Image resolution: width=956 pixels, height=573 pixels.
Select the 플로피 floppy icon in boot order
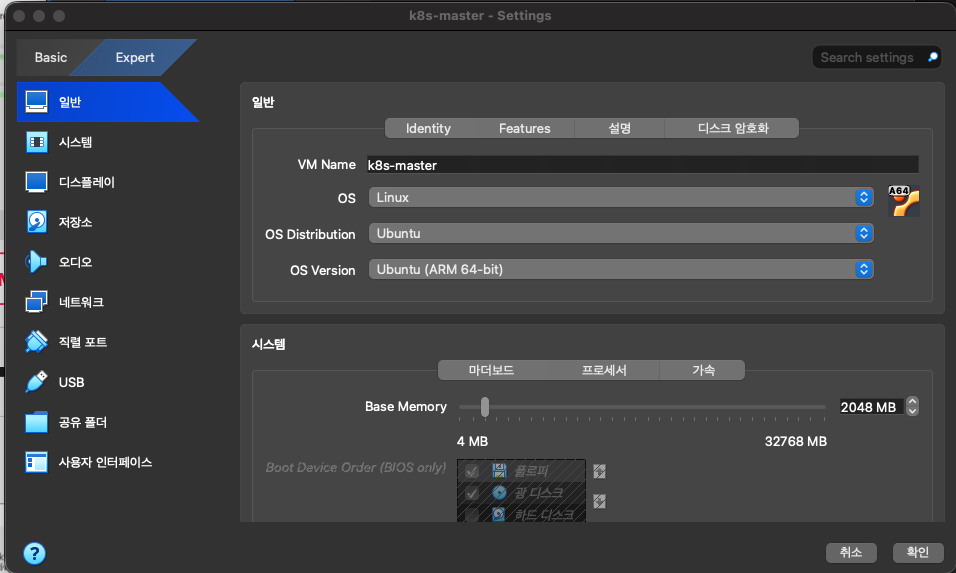pyautogui.click(x=499, y=470)
